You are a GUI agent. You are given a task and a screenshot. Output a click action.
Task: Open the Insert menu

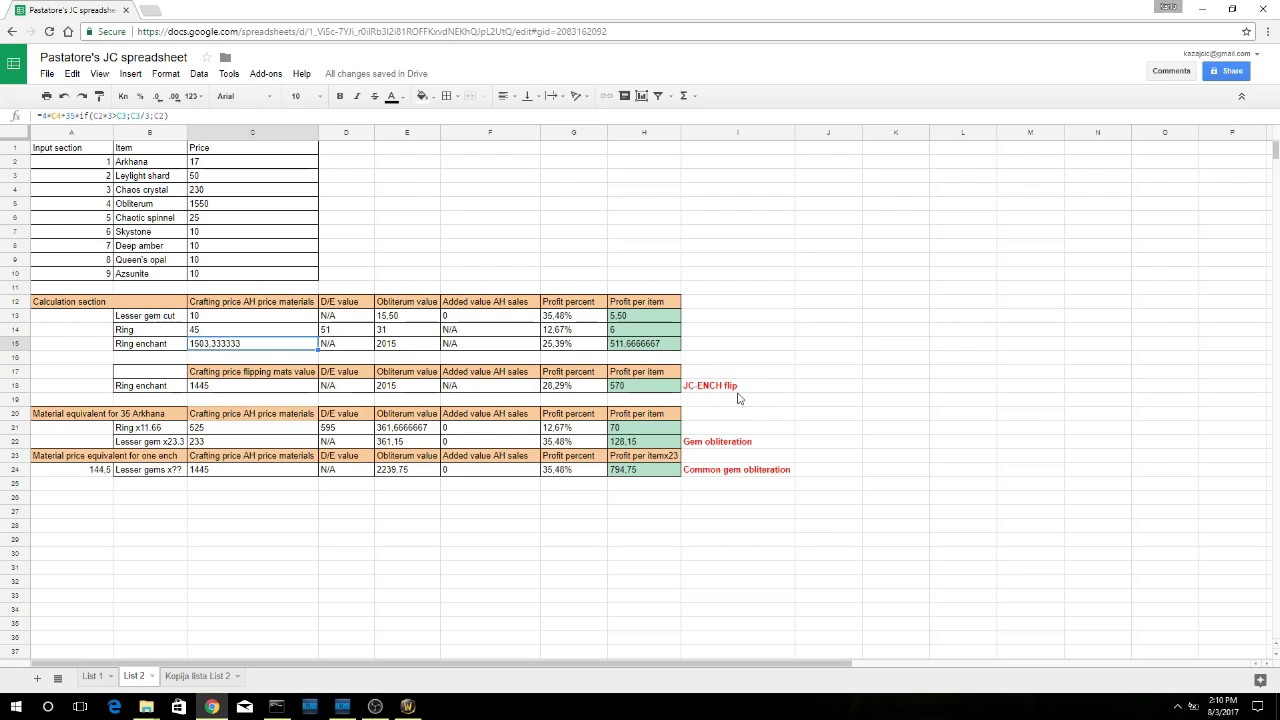point(131,74)
